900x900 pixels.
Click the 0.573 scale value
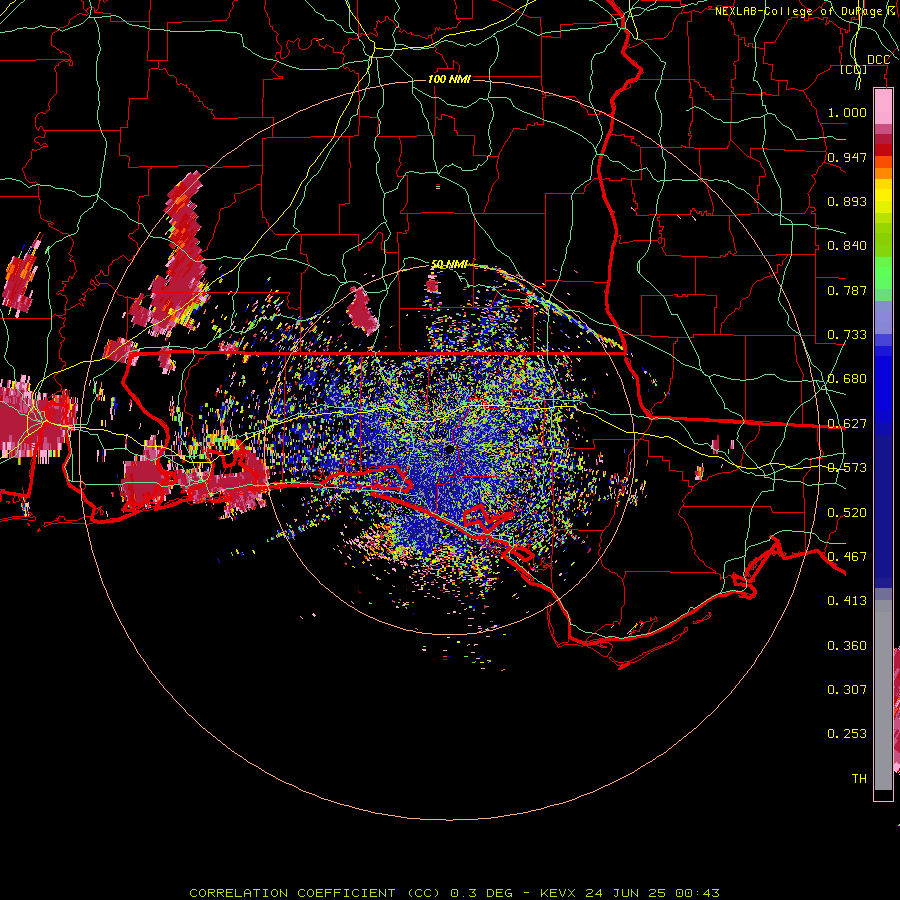point(847,467)
